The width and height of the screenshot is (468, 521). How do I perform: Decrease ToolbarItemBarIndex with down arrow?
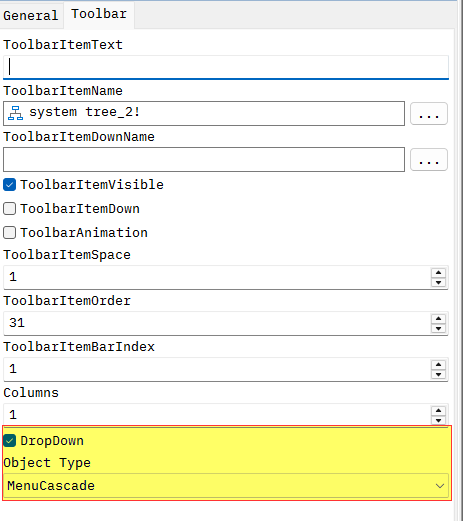pyautogui.click(x=438, y=374)
